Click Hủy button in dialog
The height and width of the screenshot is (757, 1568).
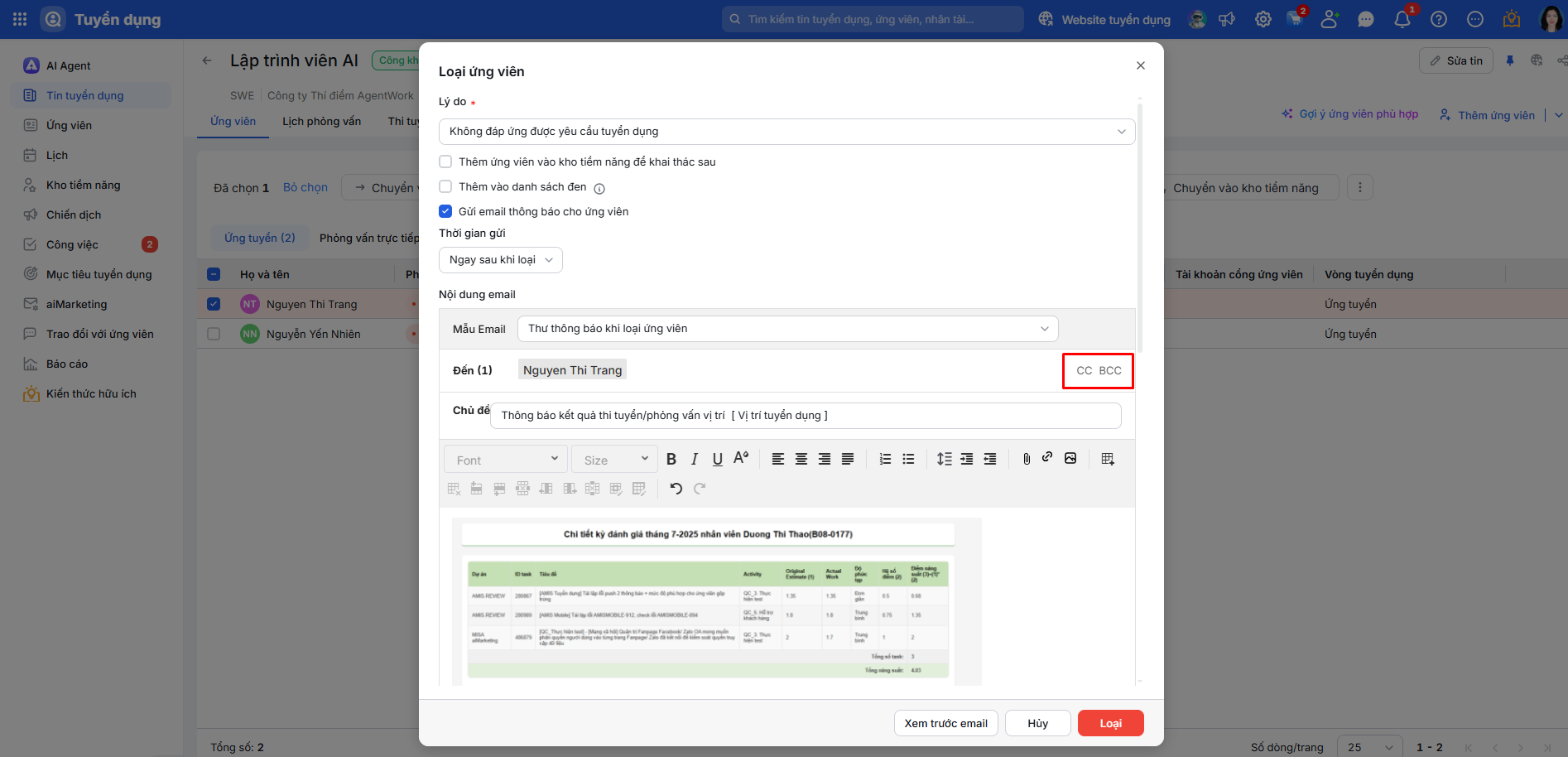pos(1038,723)
